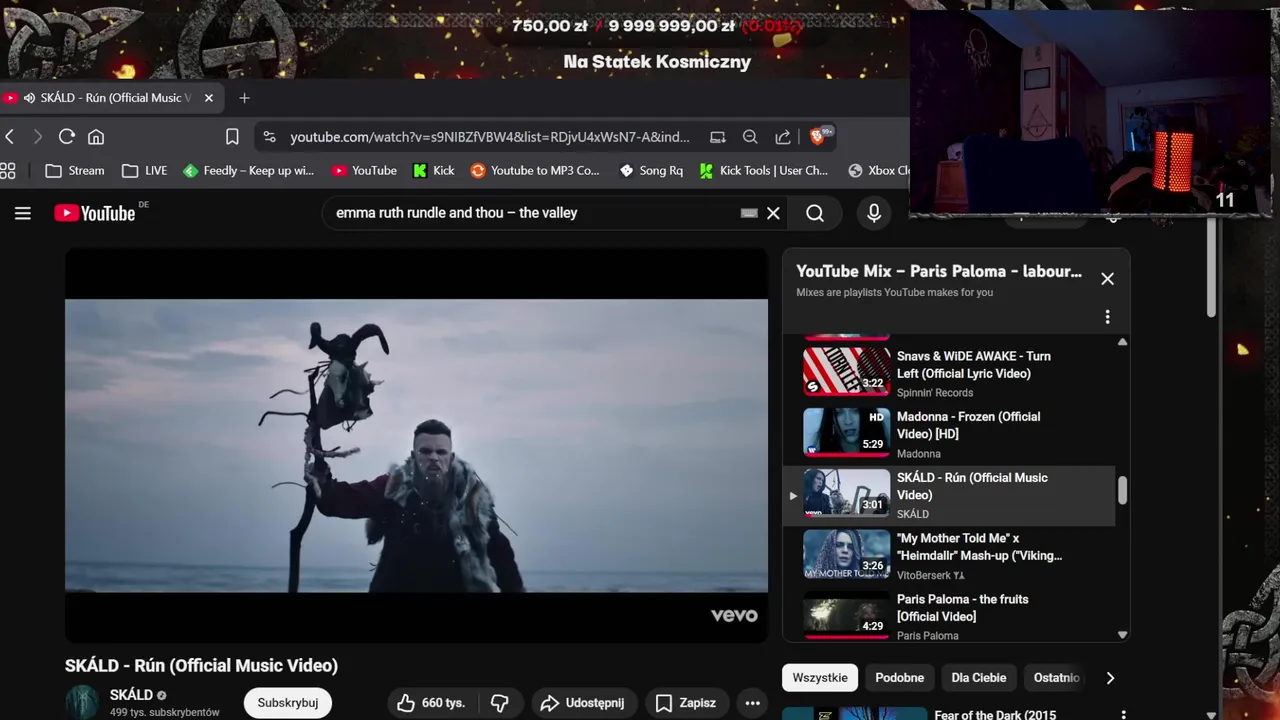
Task: Open Feedly bookmark
Action: coord(249,171)
